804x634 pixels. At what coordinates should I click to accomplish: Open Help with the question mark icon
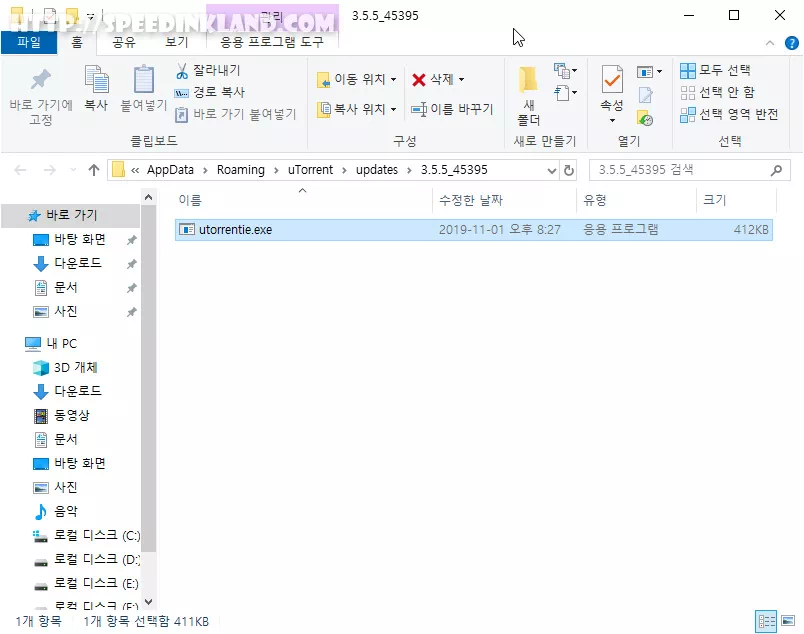(791, 43)
